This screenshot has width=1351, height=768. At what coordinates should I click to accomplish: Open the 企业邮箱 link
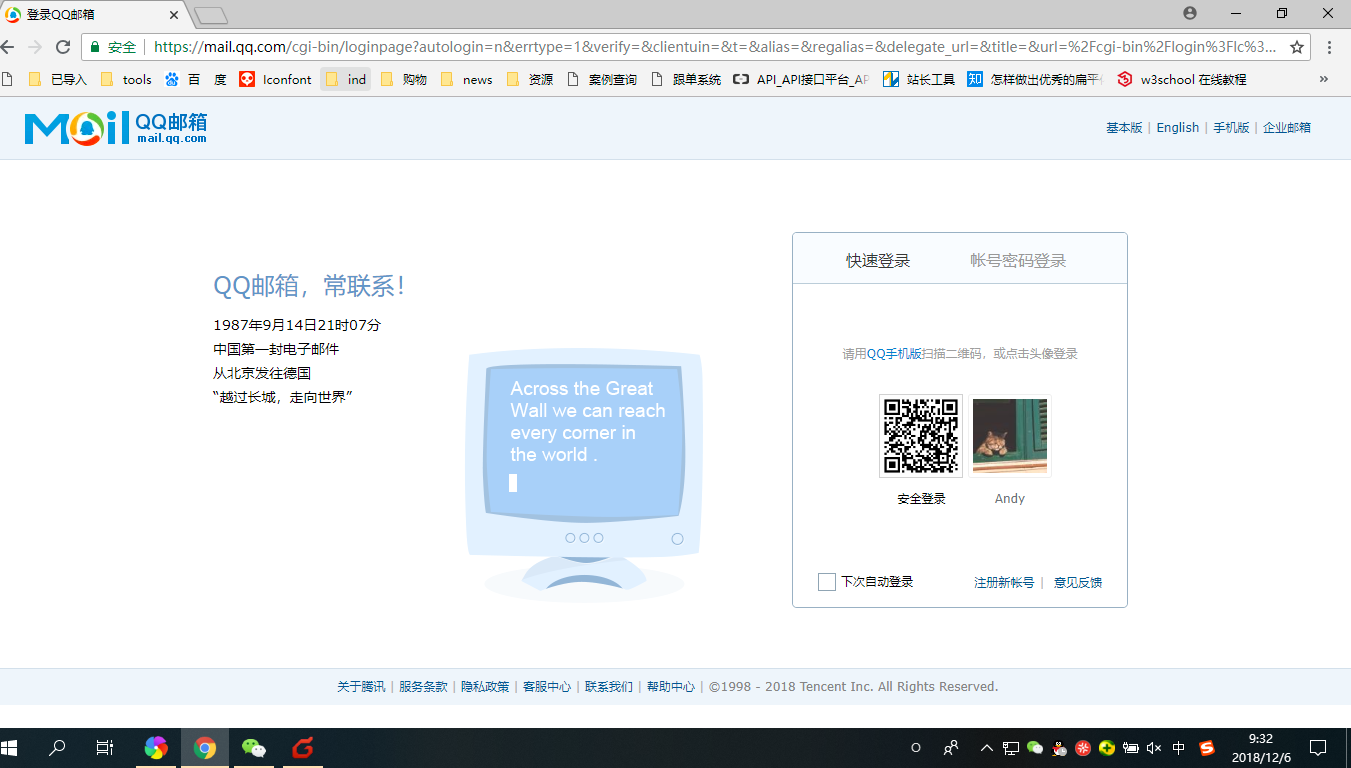tap(1287, 128)
